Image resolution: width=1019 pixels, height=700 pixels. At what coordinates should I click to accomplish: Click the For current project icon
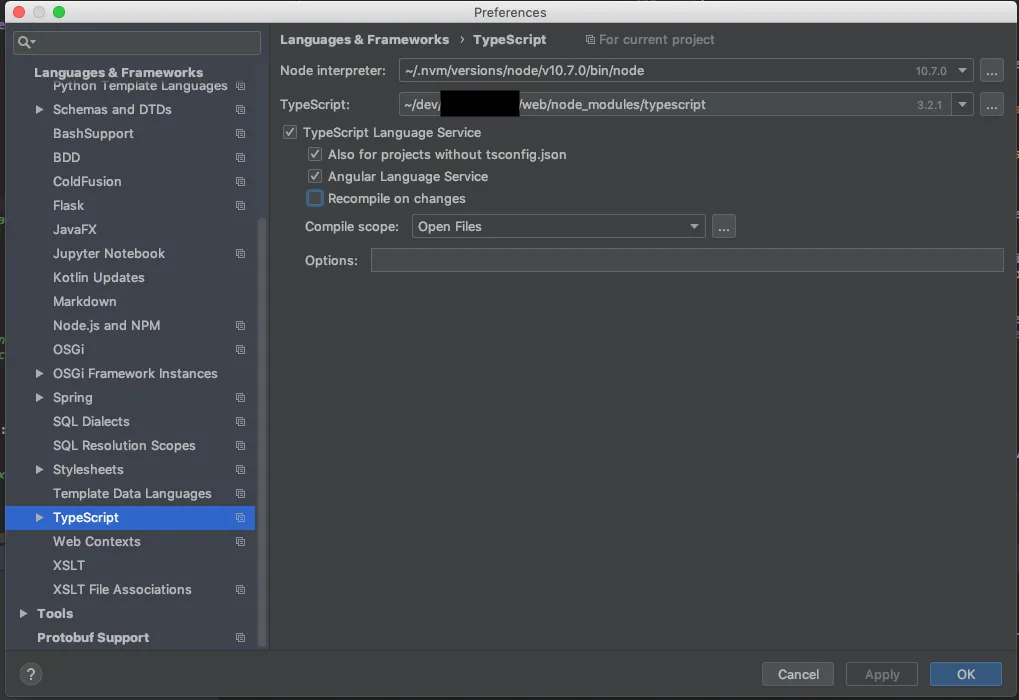coord(590,40)
